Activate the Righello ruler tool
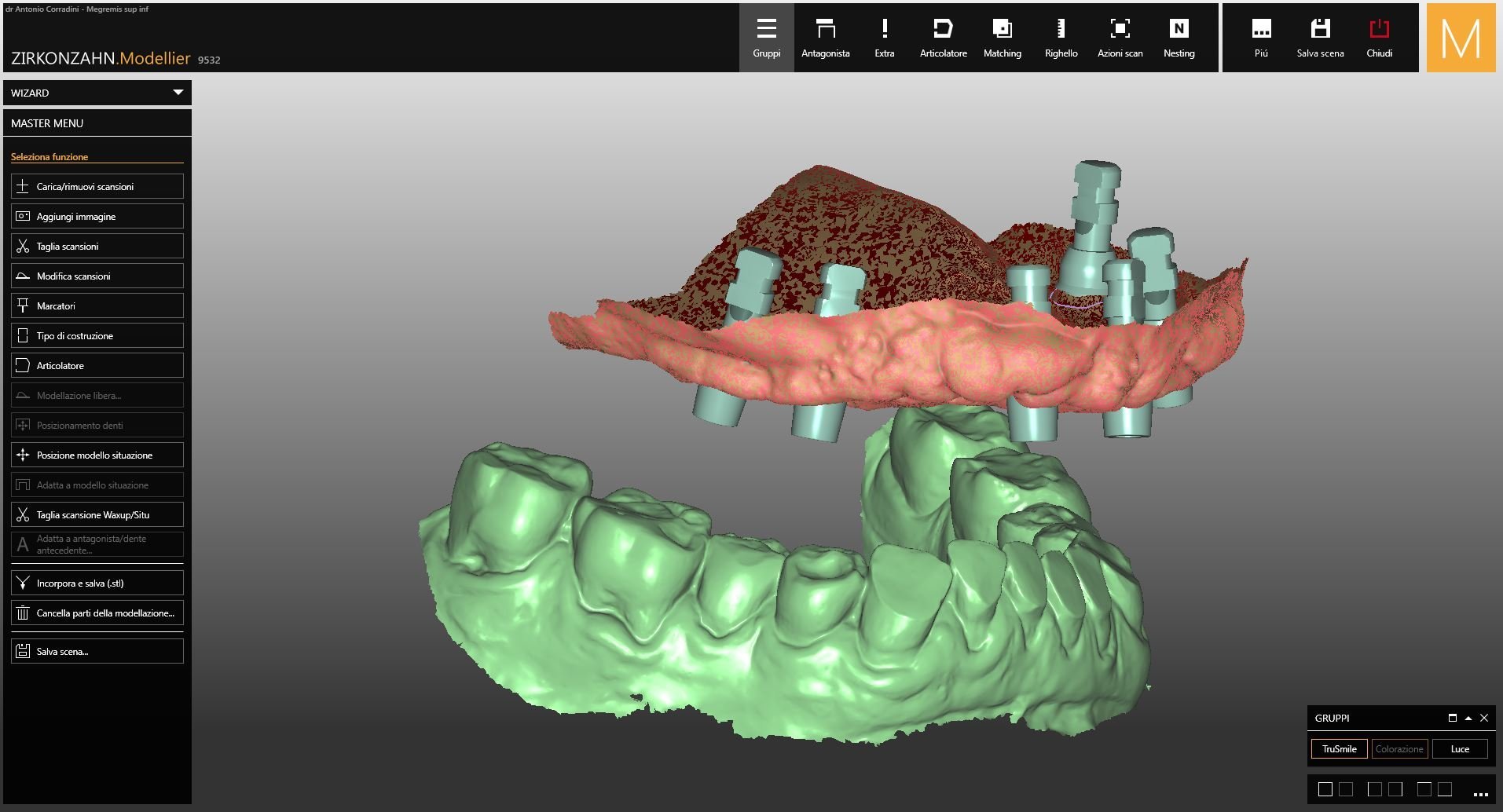Image resolution: width=1503 pixels, height=812 pixels. point(1061,38)
